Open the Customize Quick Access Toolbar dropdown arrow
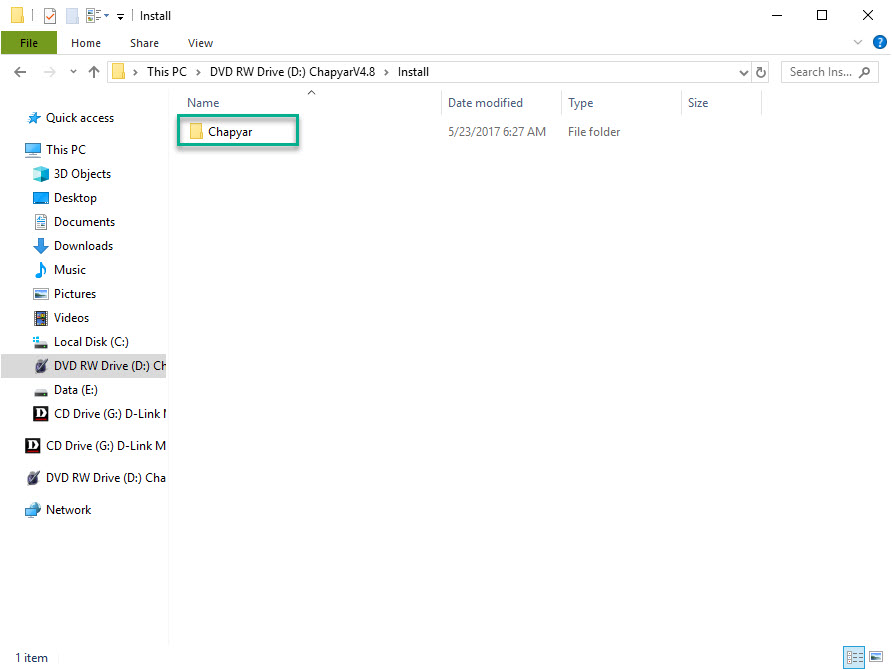892x670 pixels. 120,16
